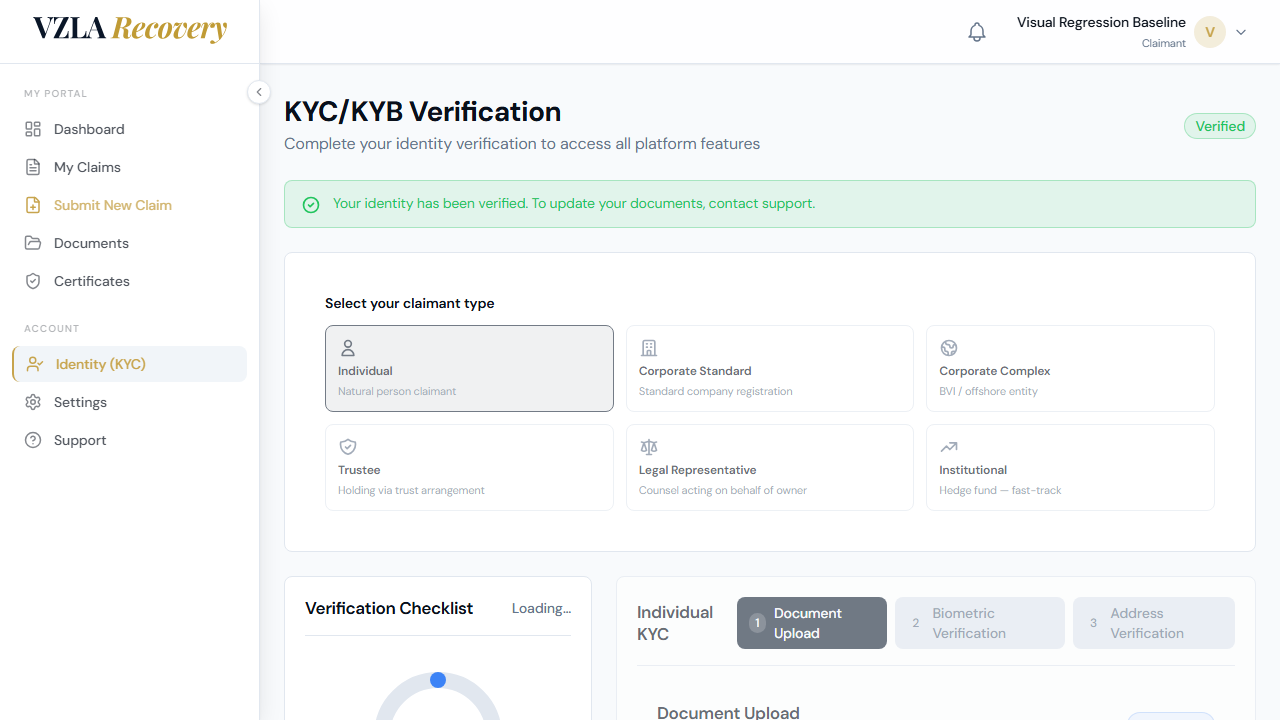Image resolution: width=1280 pixels, height=720 pixels.
Task: Open Settings from the sidebar
Action: (129, 402)
